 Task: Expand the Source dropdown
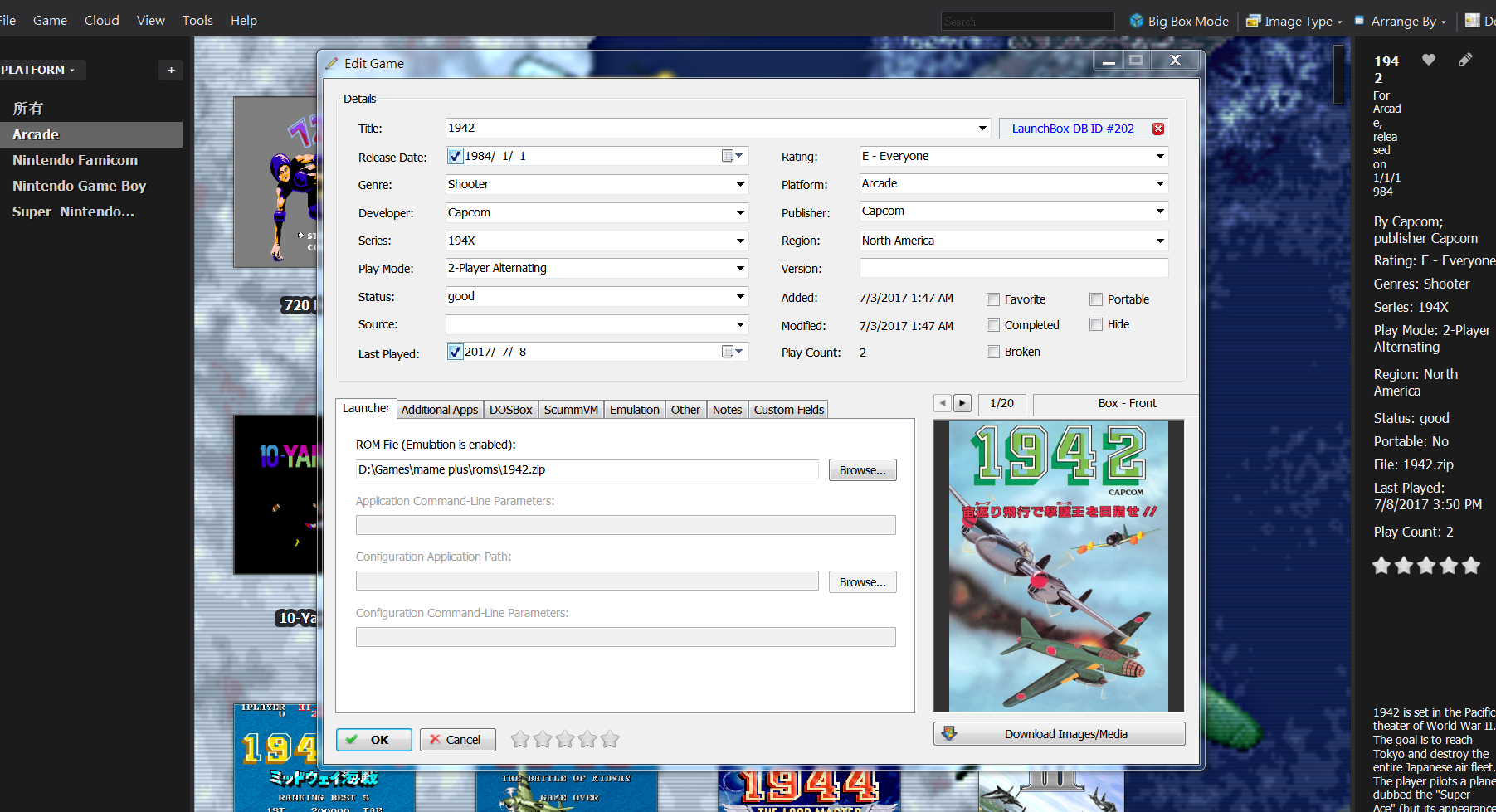click(740, 324)
